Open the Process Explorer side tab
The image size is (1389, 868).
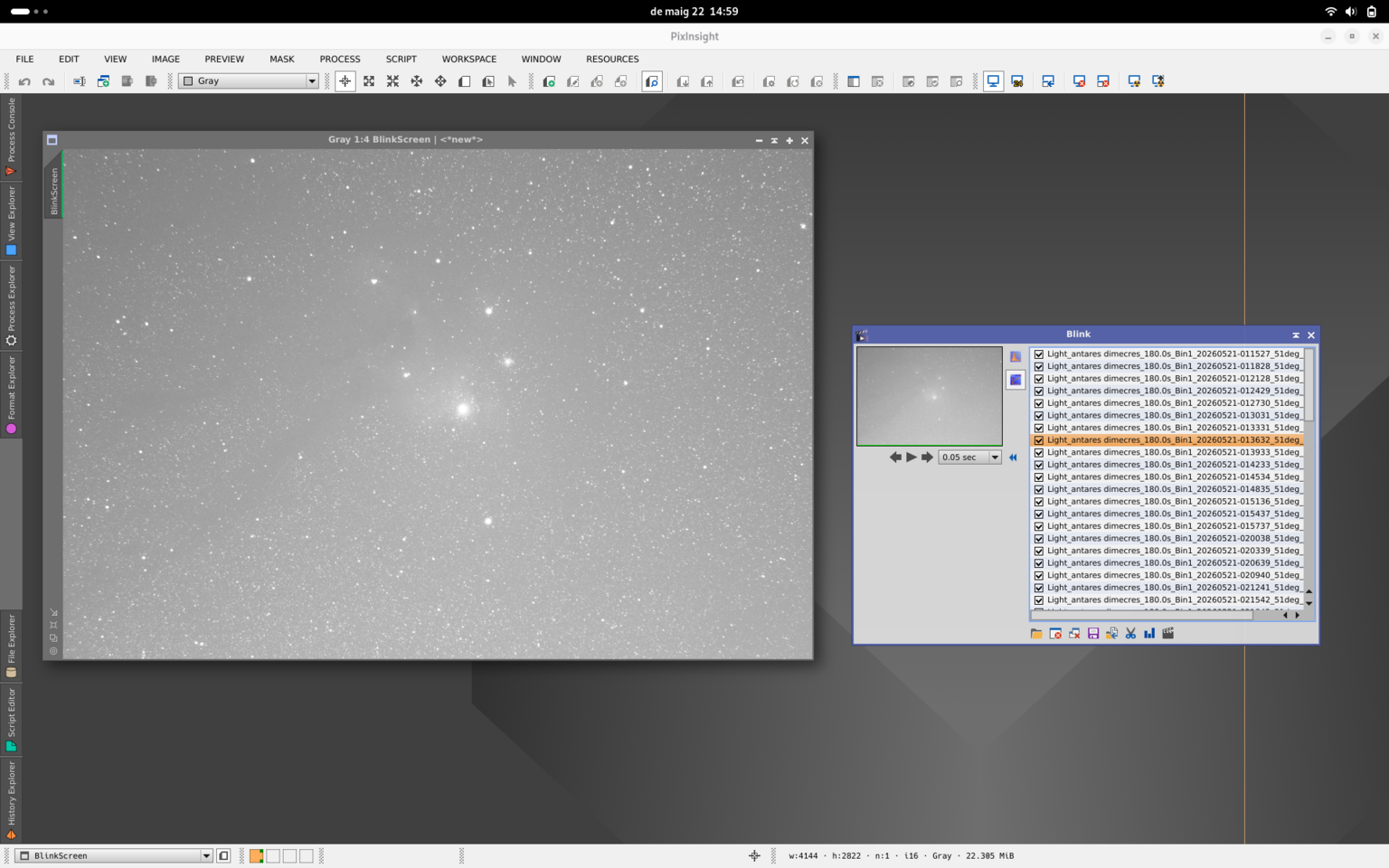11,306
